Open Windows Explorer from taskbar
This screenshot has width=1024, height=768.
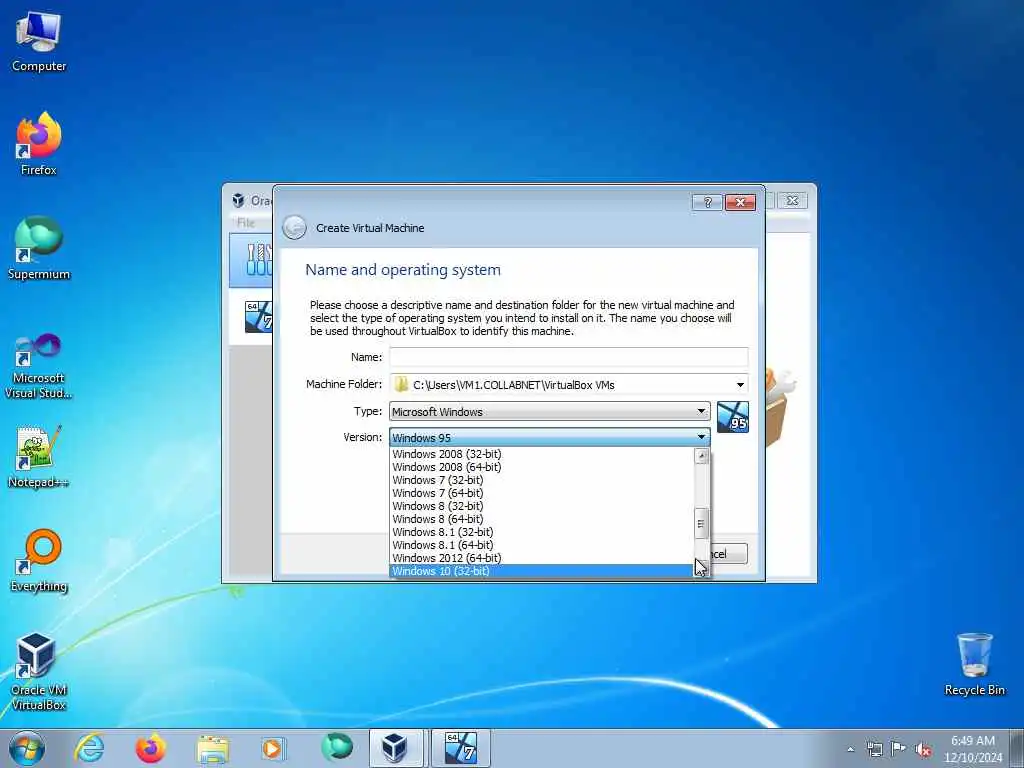click(x=213, y=748)
